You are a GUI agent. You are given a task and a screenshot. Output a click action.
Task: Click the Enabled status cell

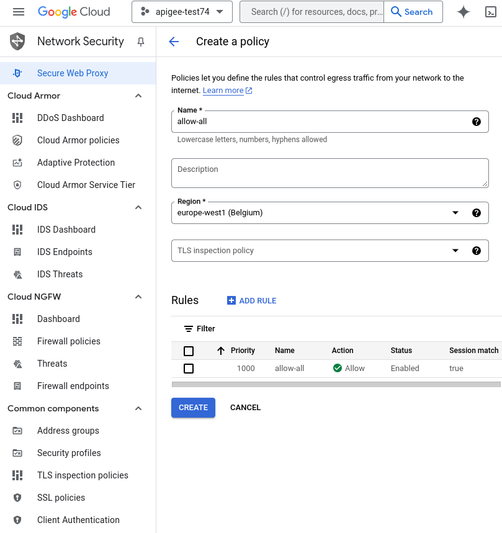tap(404, 368)
